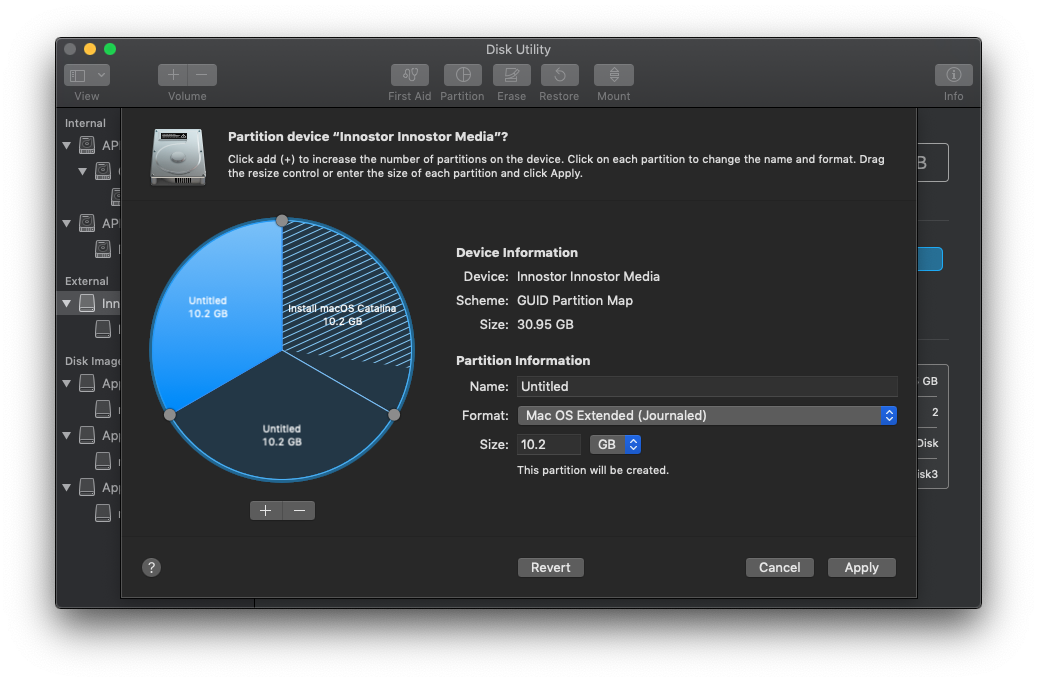Change the size unit GB dropdown
1037x682 pixels.
(615, 444)
